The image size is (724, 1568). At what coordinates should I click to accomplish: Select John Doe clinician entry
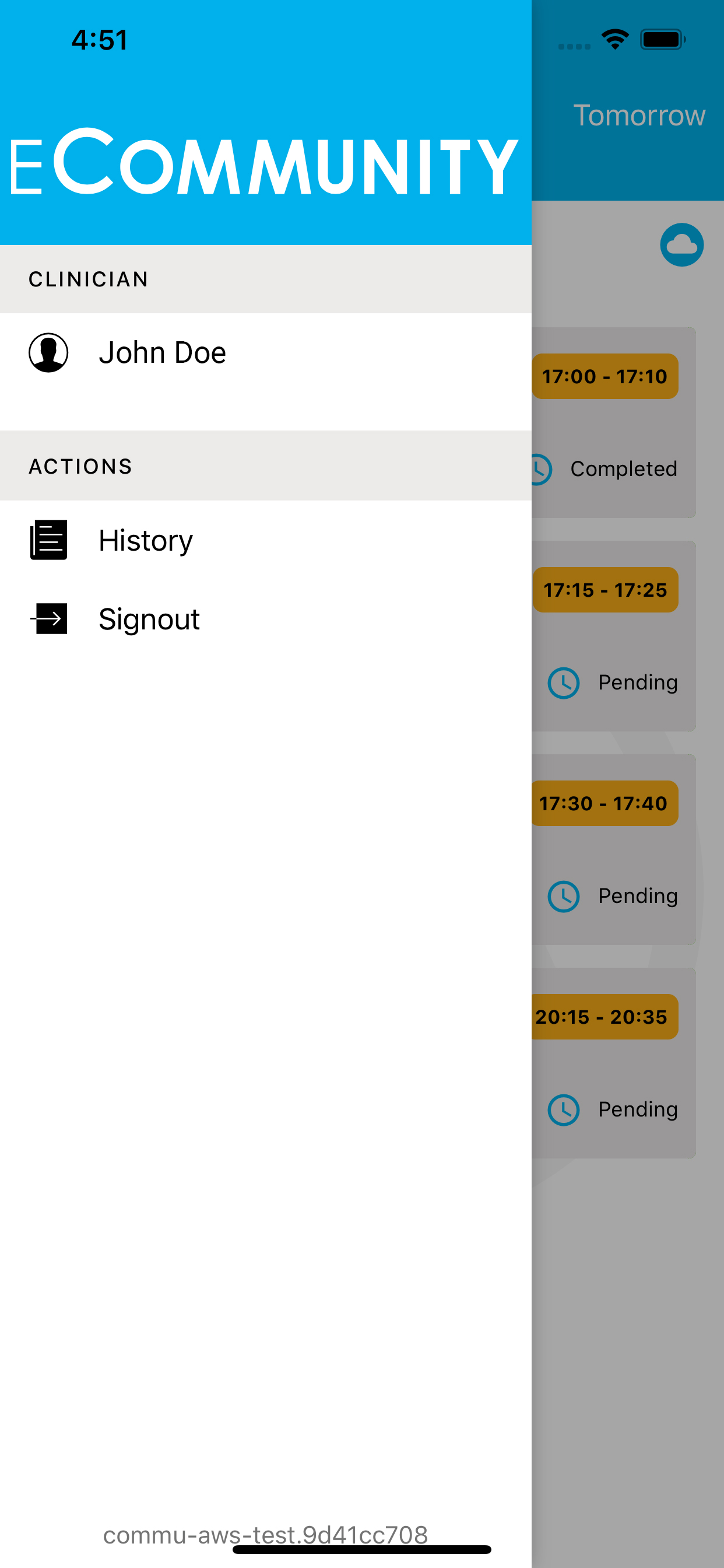click(266, 352)
